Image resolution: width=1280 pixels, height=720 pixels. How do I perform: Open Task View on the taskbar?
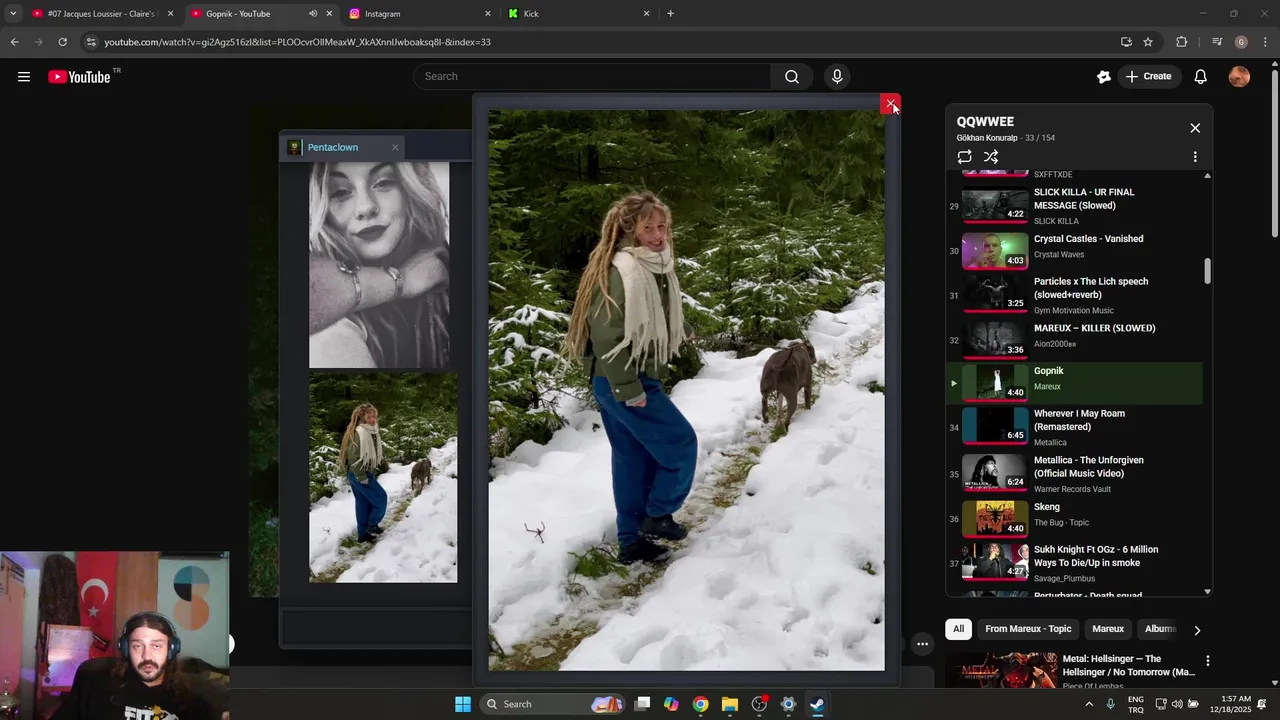coord(643,704)
